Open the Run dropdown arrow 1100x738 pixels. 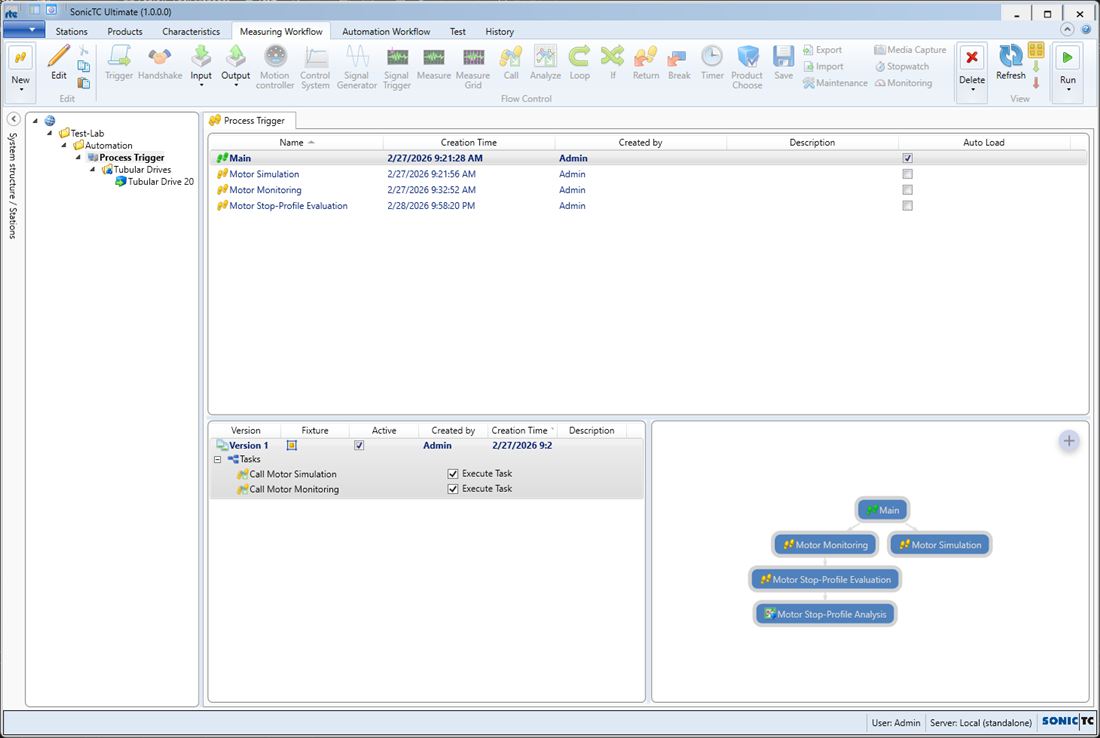pyautogui.click(x=1068, y=90)
